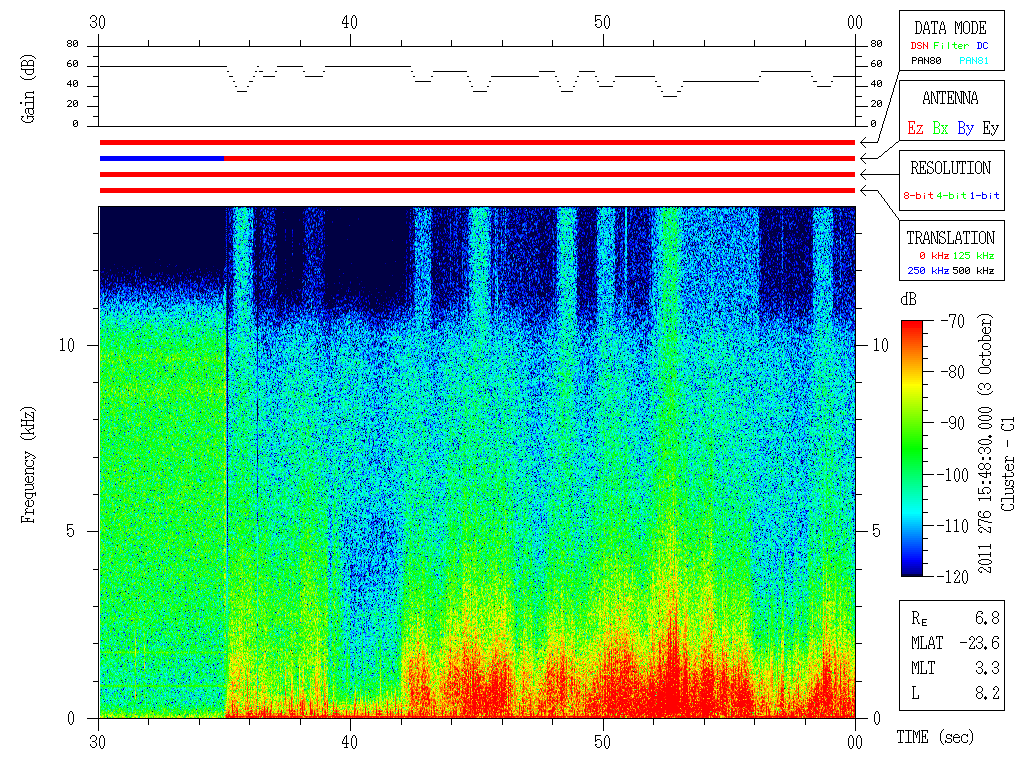1024x768 pixels.
Task: Click the 40 tick label above the gain plot
Action: 350,22
